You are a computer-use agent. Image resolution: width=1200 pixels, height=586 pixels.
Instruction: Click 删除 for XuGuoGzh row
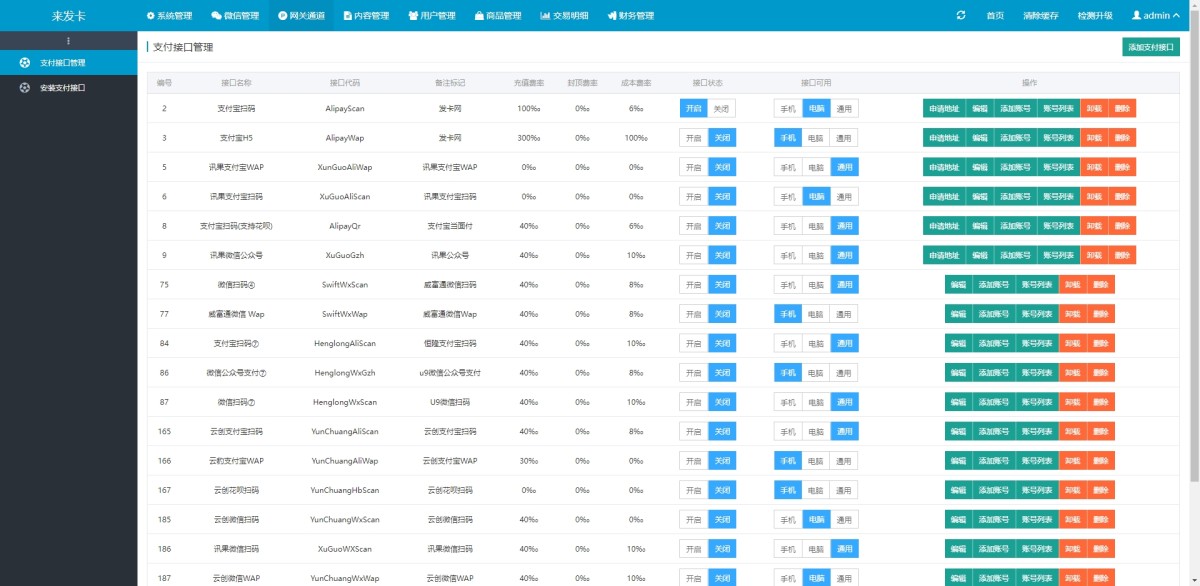(x=1122, y=255)
